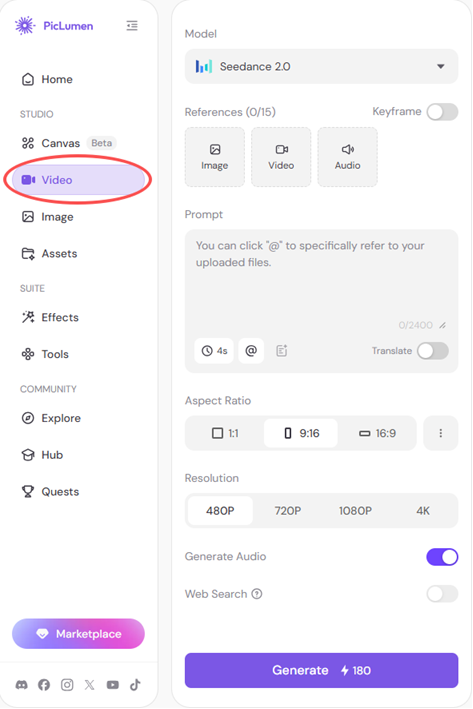Click the Generate button
The image size is (473, 709).
[322, 670]
